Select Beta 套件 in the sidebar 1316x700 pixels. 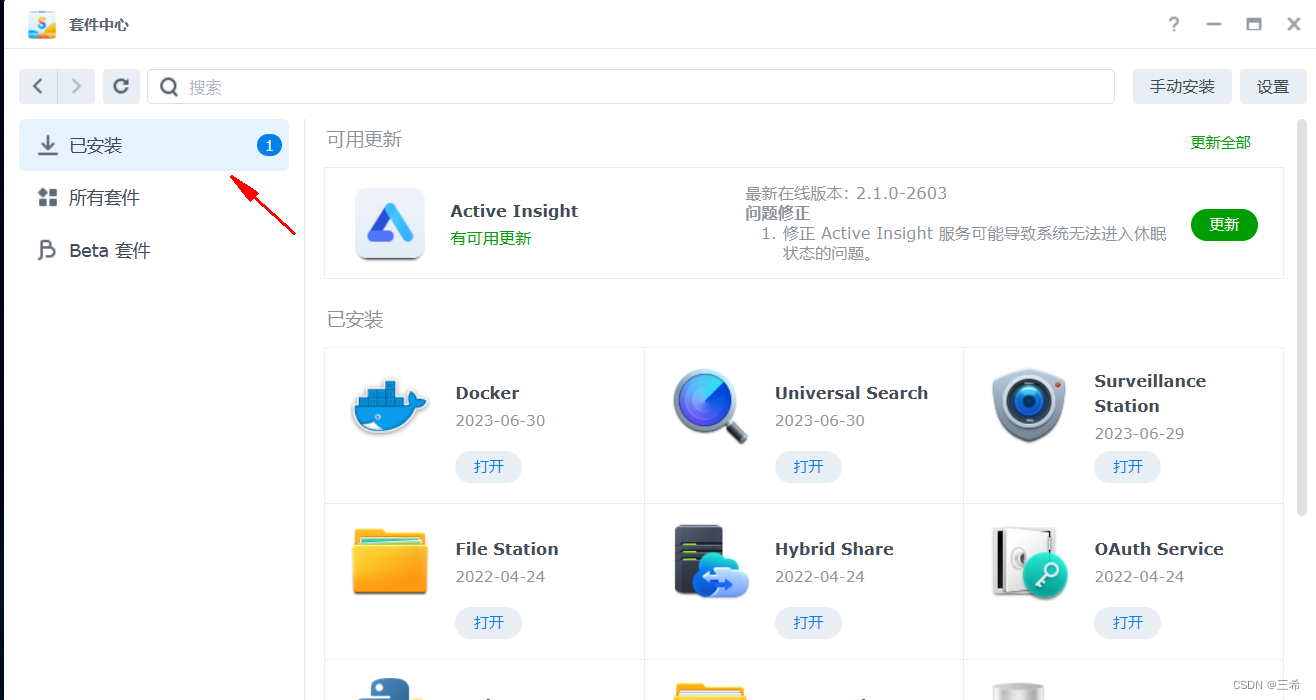[x=154, y=250]
